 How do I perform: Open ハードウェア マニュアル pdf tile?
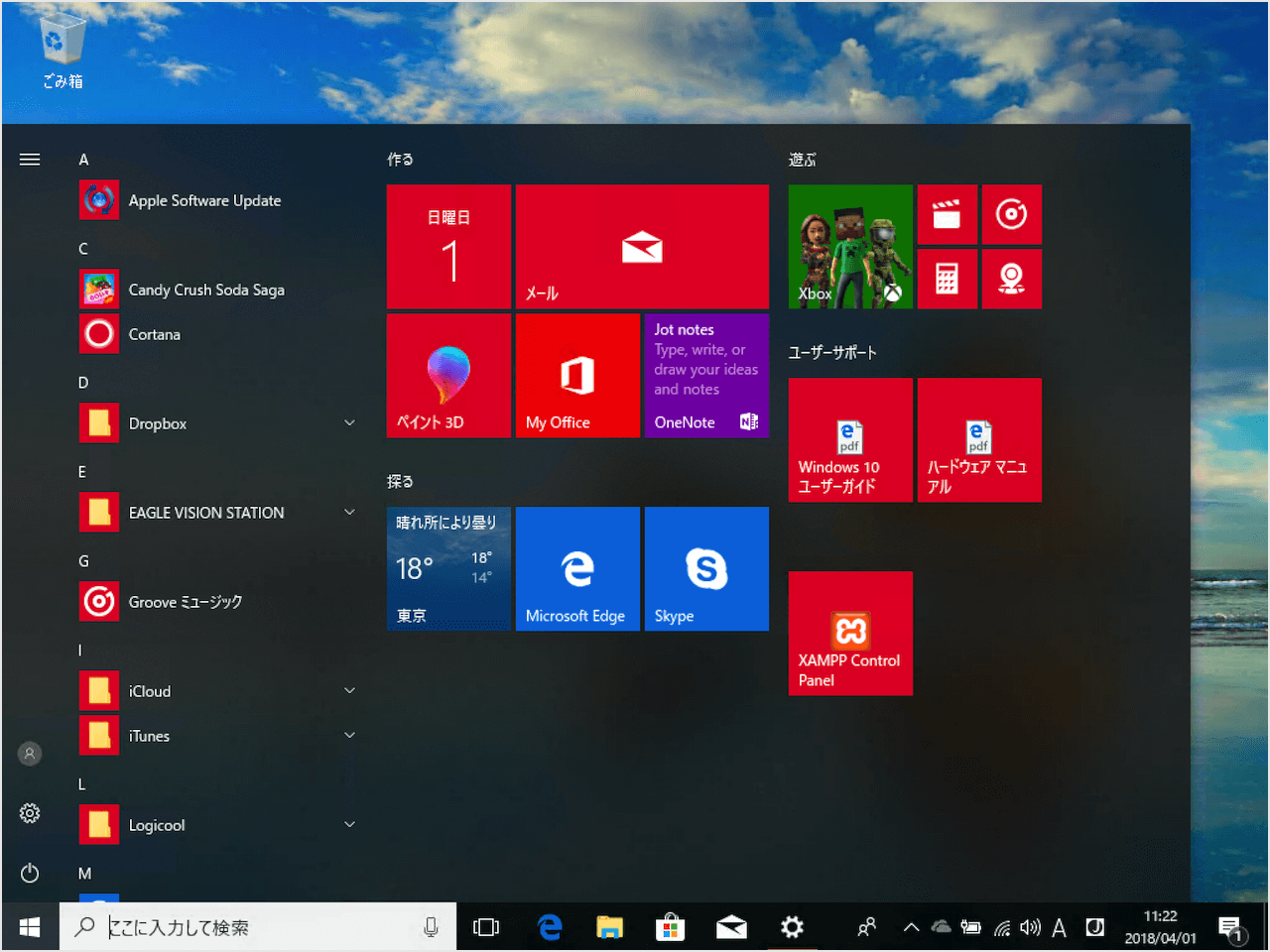point(979,439)
